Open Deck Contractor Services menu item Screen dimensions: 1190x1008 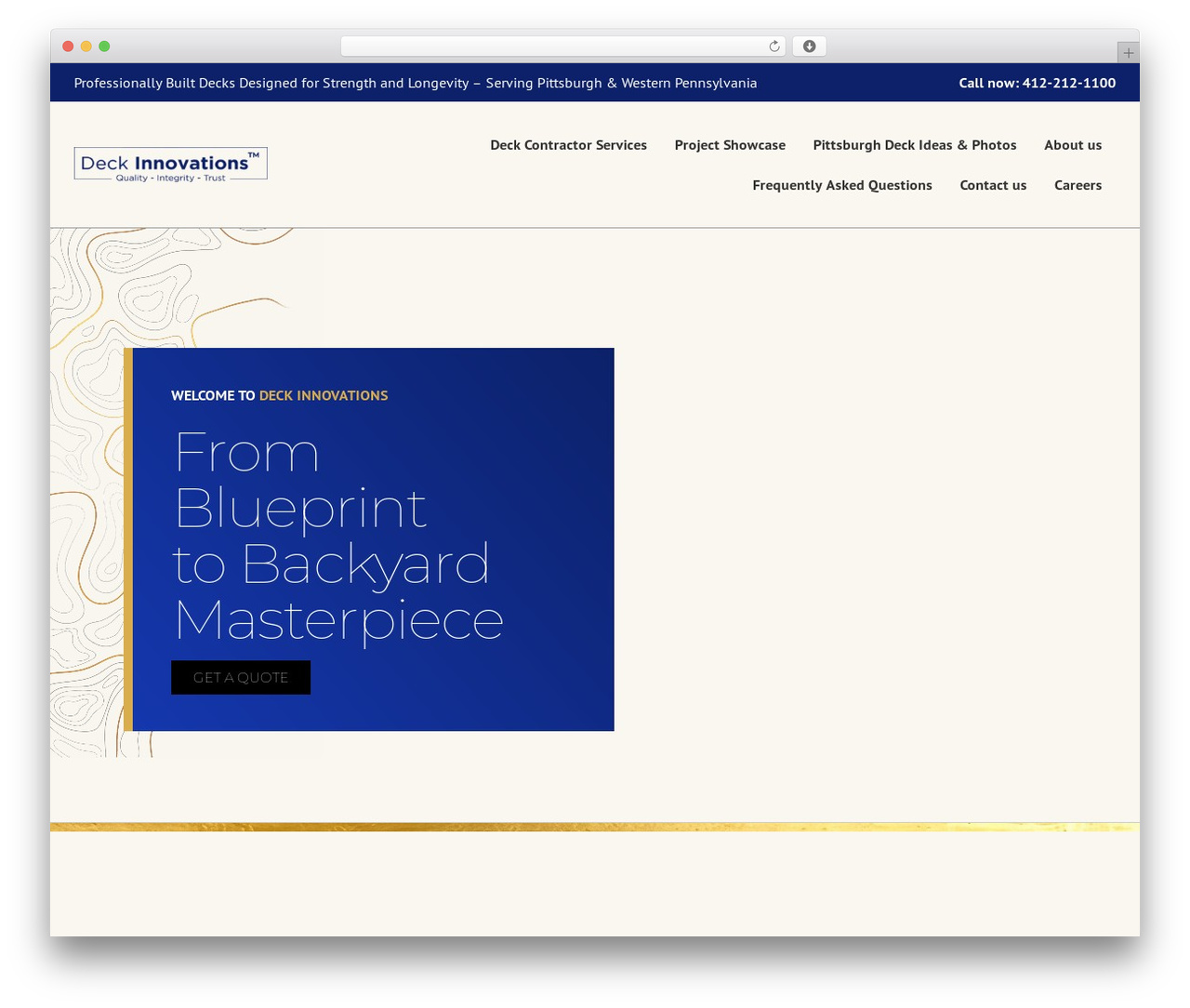click(x=568, y=145)
